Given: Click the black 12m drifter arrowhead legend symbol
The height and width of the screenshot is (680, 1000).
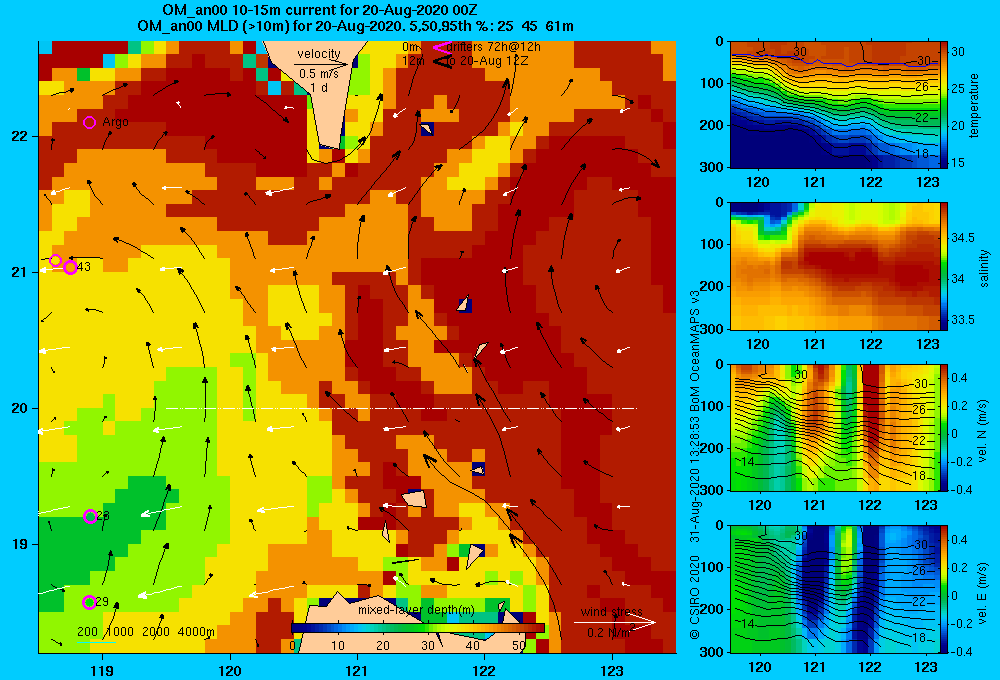Looking at the screenshot, I should coord(442,61).
